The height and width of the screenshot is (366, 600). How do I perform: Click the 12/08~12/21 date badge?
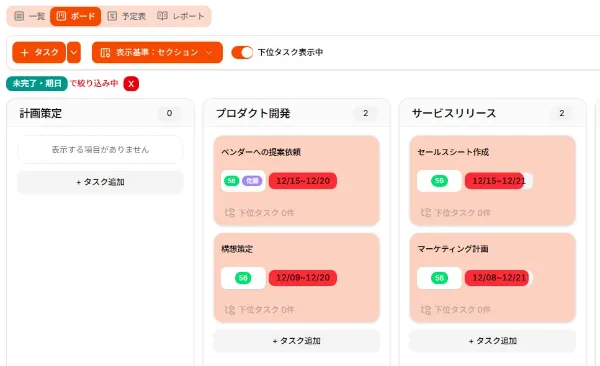499,278
